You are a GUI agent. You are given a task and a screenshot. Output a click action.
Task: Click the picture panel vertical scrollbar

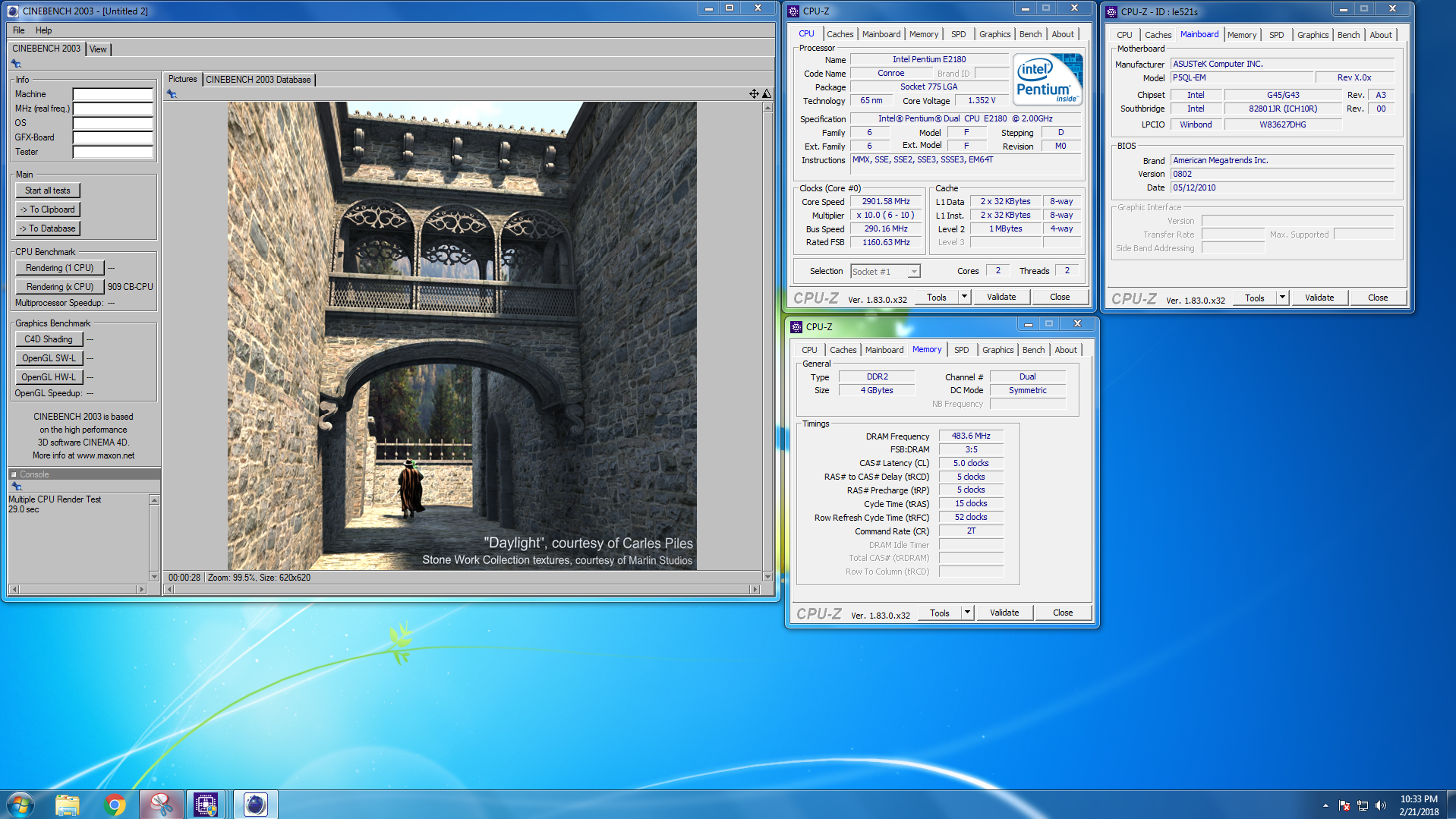767,342
